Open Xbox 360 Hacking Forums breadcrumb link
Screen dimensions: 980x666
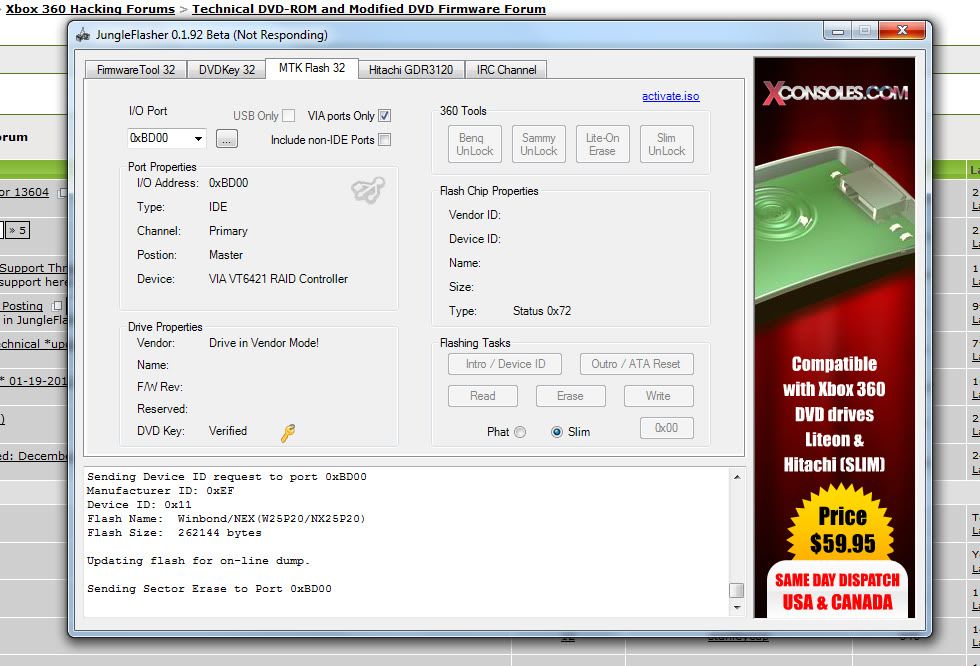point(91,9)
